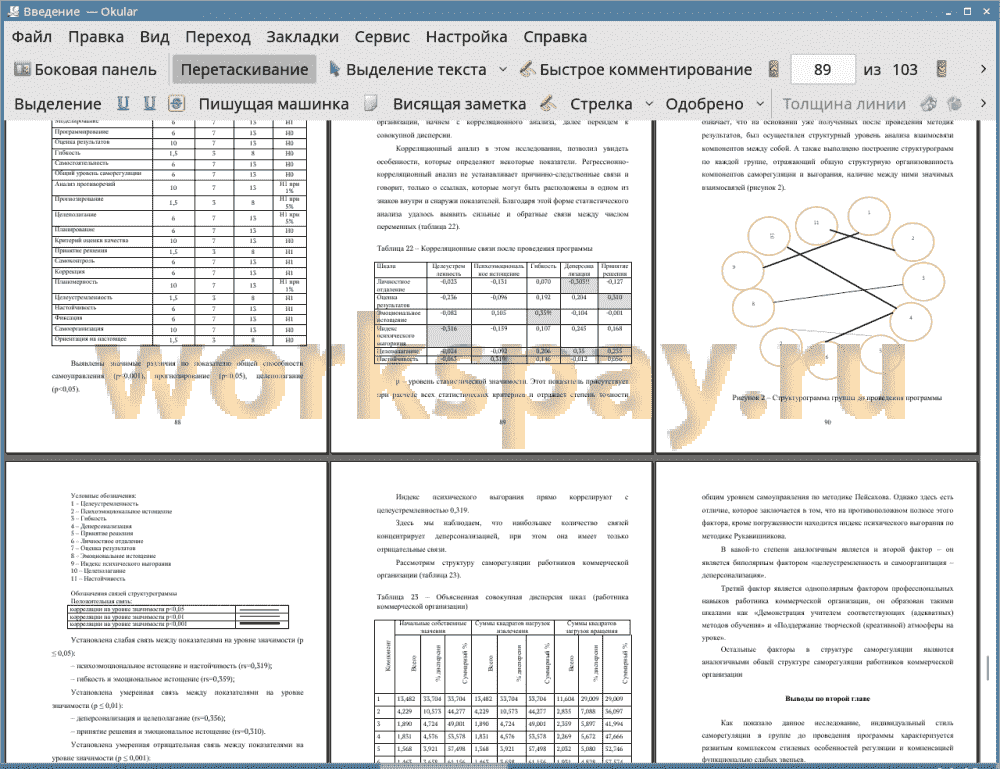Go to previous page icon
Image resolution: width=1000 pixels, height=769 pixels.
(x=774, y=70)
